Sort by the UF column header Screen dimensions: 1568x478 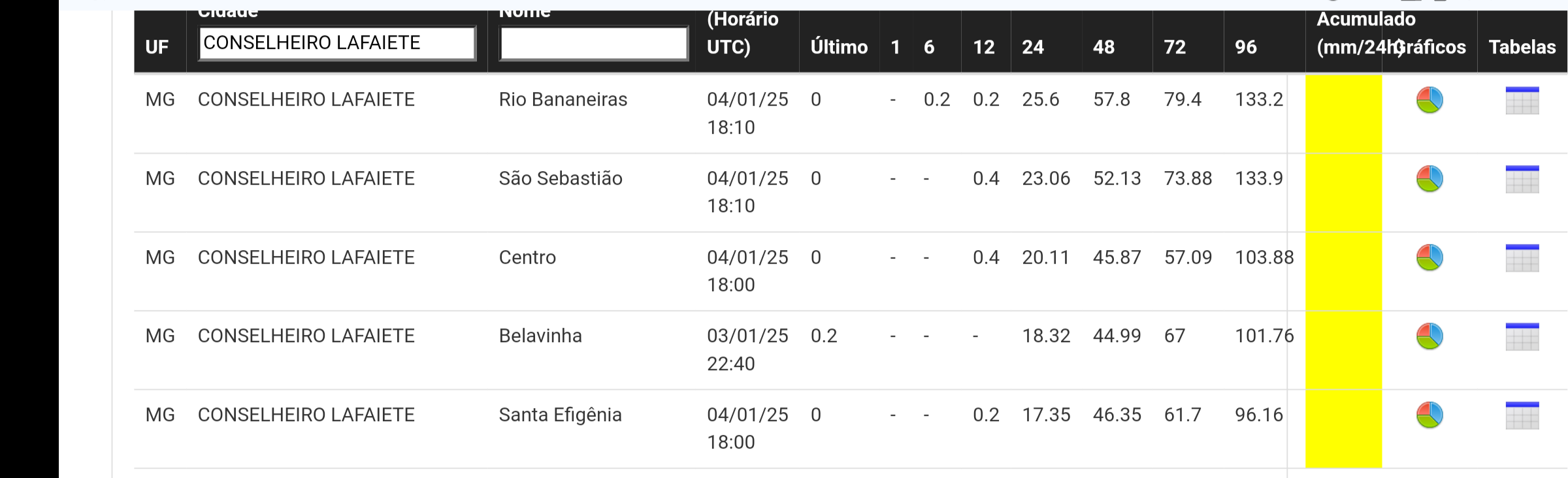(x=157, y=47)
